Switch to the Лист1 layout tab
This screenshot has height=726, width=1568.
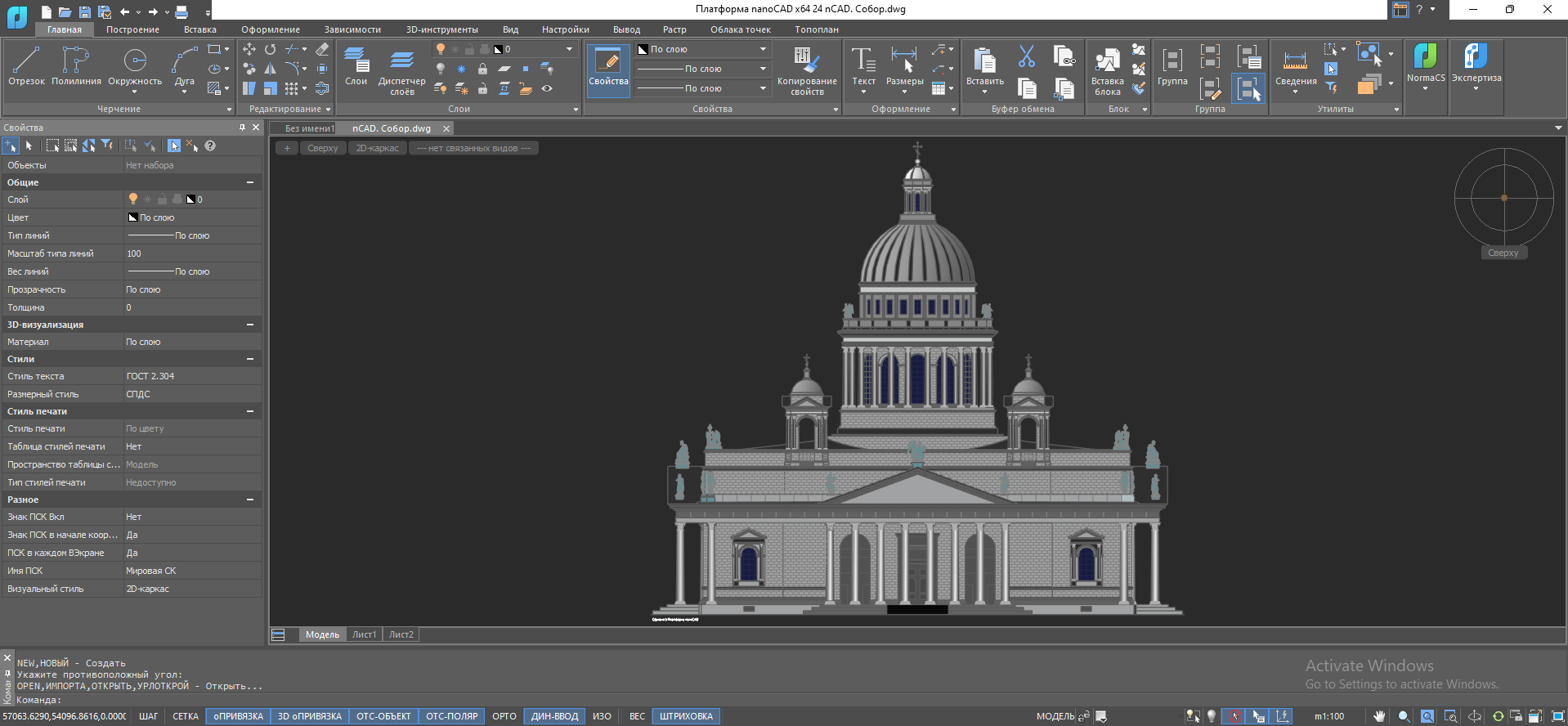pyautogui.click(x=364, y=634)
